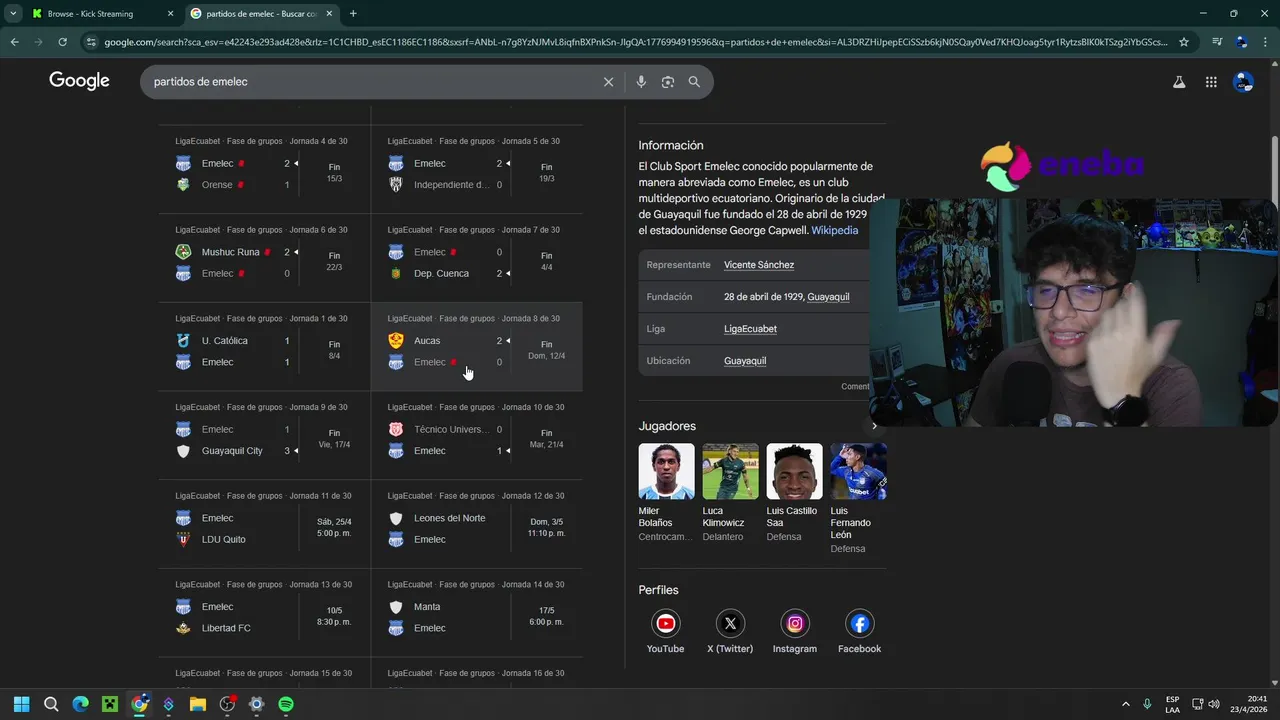Image resolution: width=1280 pixels, height=720 pixels.
Task: Open Luis Fernando León player photo
Action: pos(858,471)
